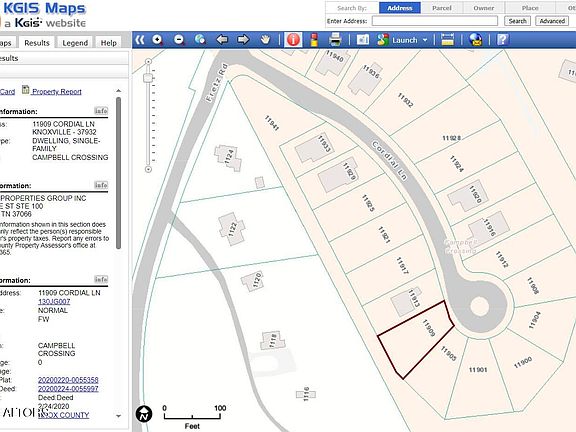Zoom to full extent with the globe icon
Screen dimensions: 576x432
tap(200, 40)
